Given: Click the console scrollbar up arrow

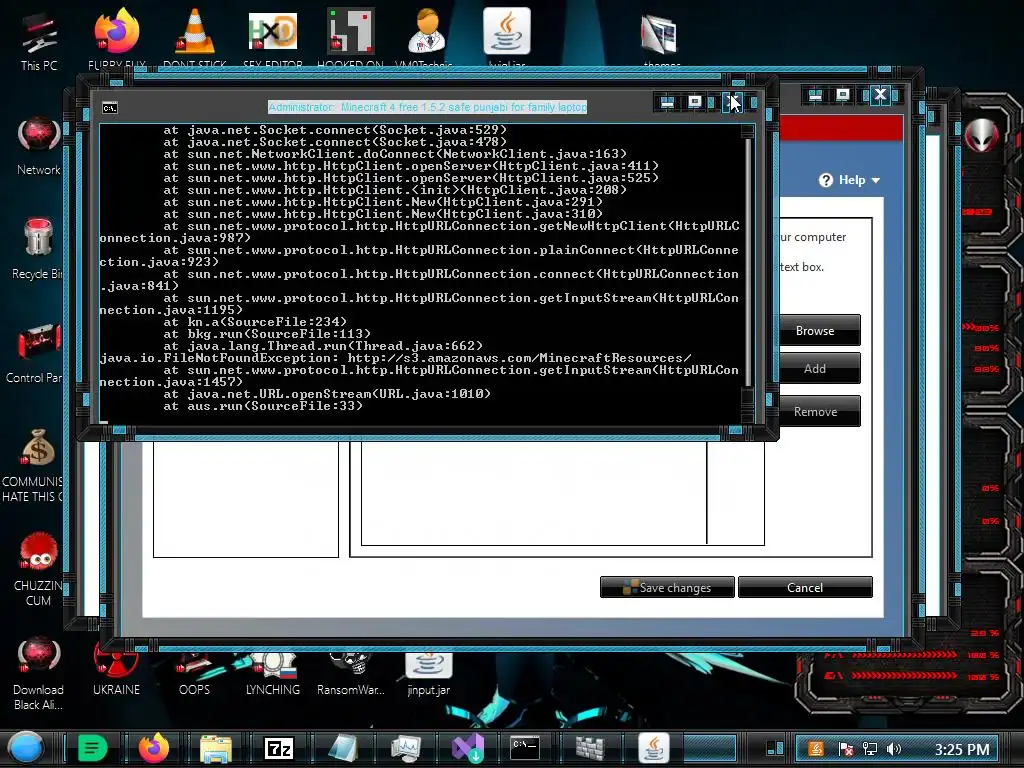Looking at the screenshot, I should 748,131.
